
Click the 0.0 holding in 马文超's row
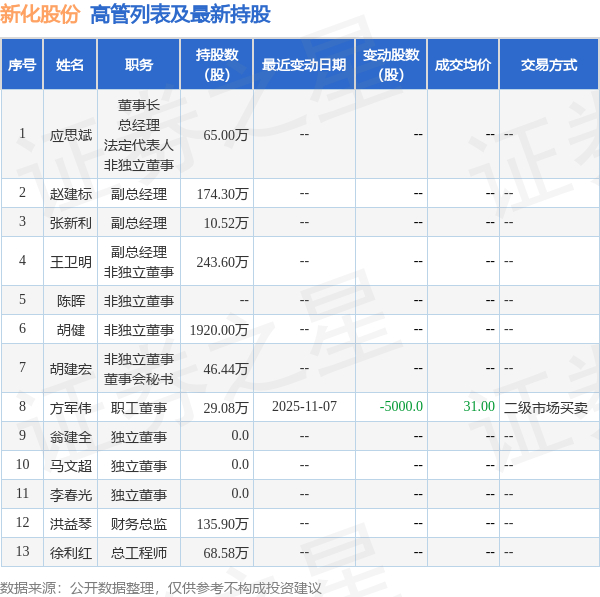(240, 464)
